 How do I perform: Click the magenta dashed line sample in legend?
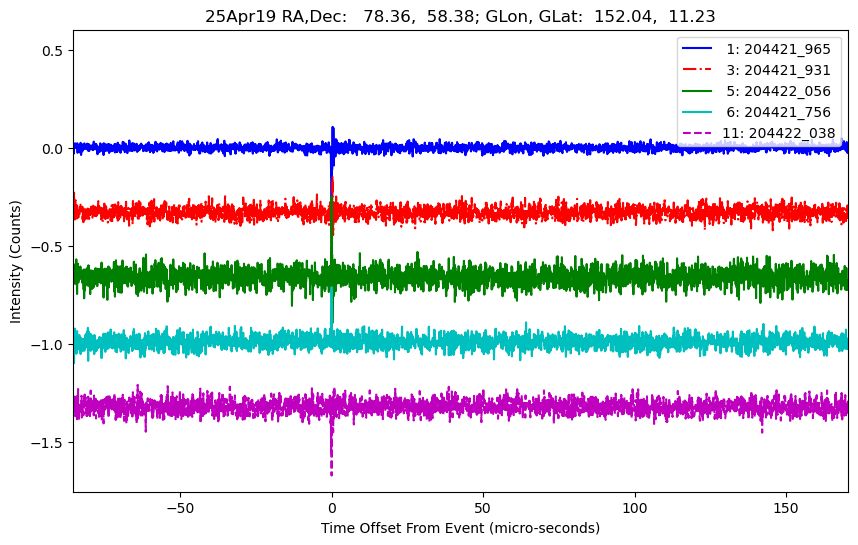(697, 132)
